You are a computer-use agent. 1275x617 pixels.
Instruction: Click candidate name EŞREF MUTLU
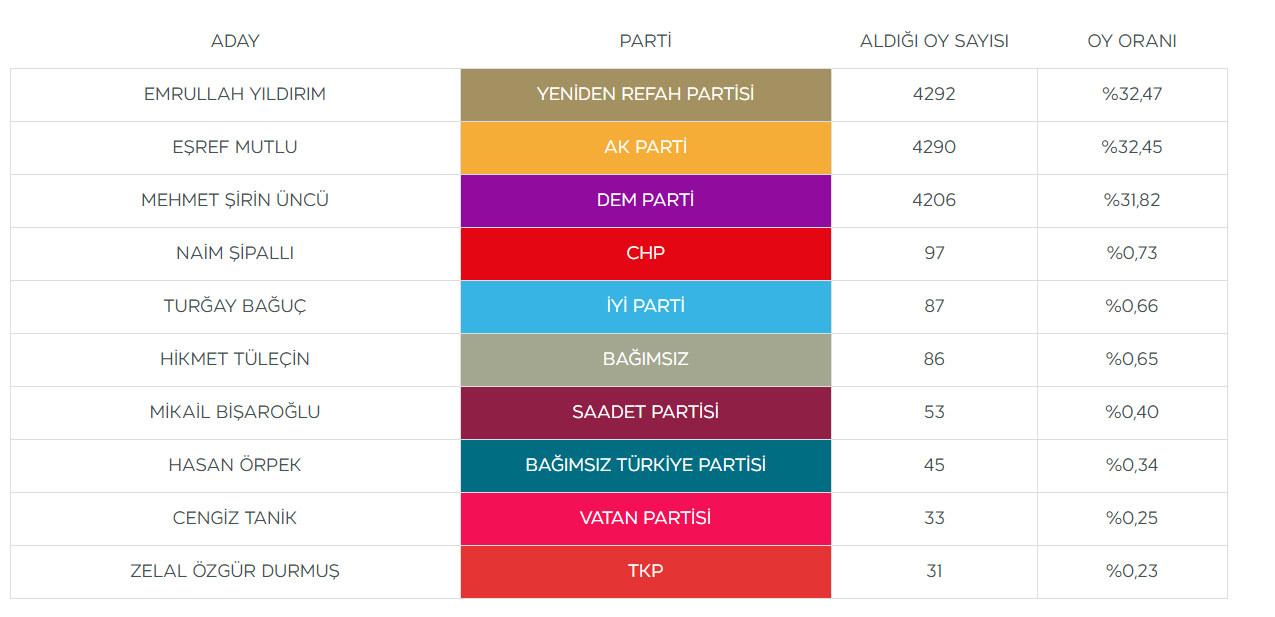pyautogui.click(x=235, y=147)
